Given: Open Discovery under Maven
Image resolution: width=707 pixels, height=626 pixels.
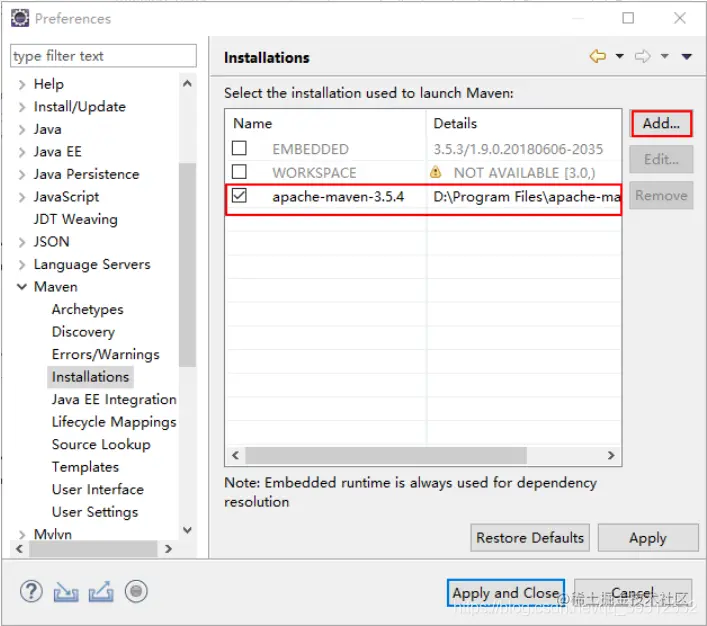Looking at the screenshot, I should pos(83,332).
